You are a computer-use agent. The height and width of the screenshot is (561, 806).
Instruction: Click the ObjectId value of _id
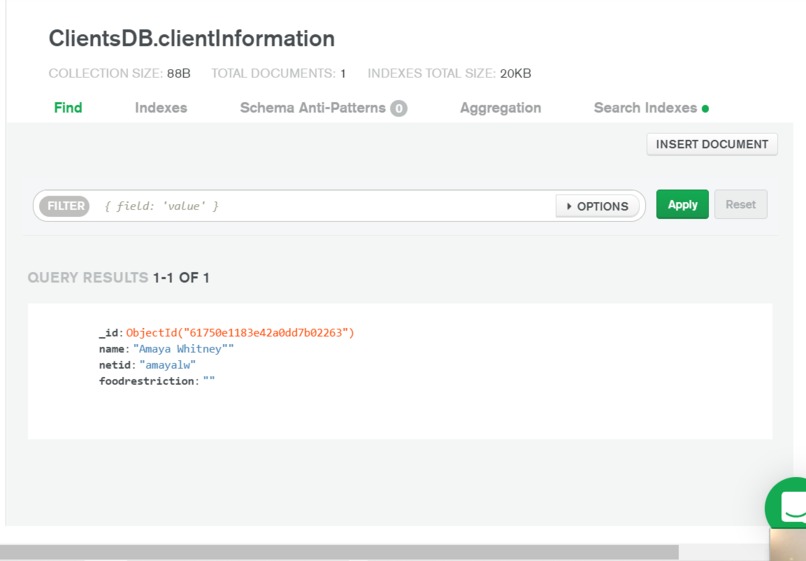pyautogui.click(x=240, y=332)
